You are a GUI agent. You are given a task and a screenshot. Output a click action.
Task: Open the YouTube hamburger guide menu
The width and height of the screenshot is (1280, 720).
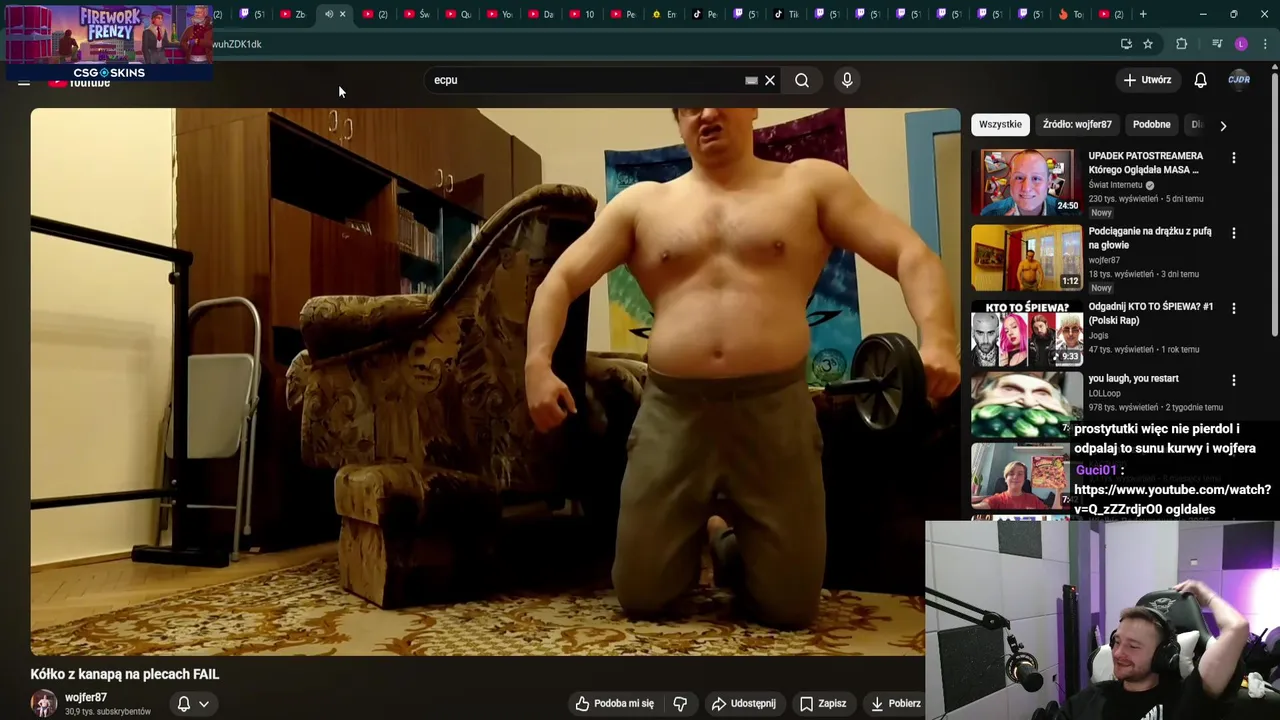(23, 82)
